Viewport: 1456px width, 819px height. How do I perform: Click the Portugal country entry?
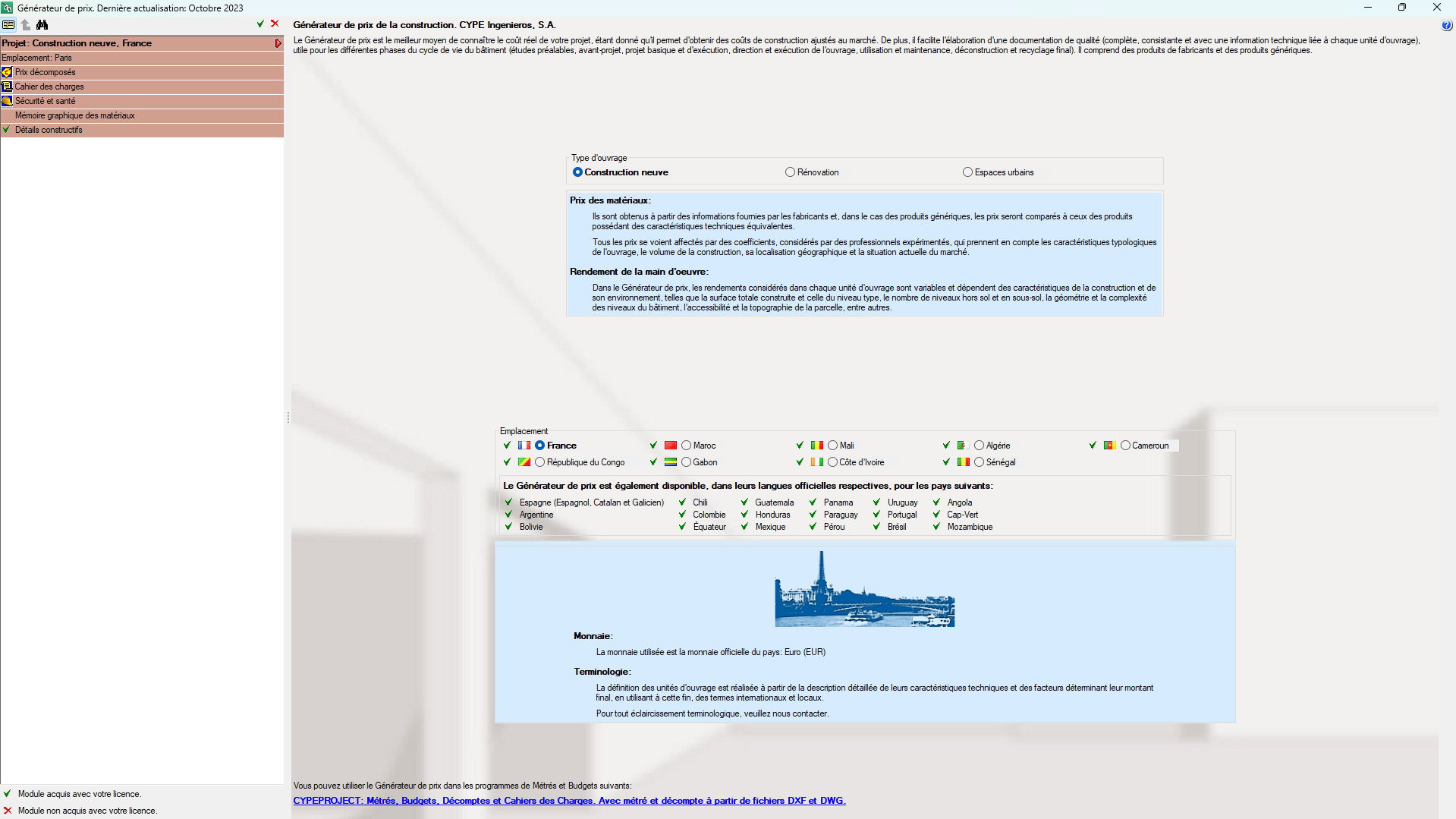point(902,515)
